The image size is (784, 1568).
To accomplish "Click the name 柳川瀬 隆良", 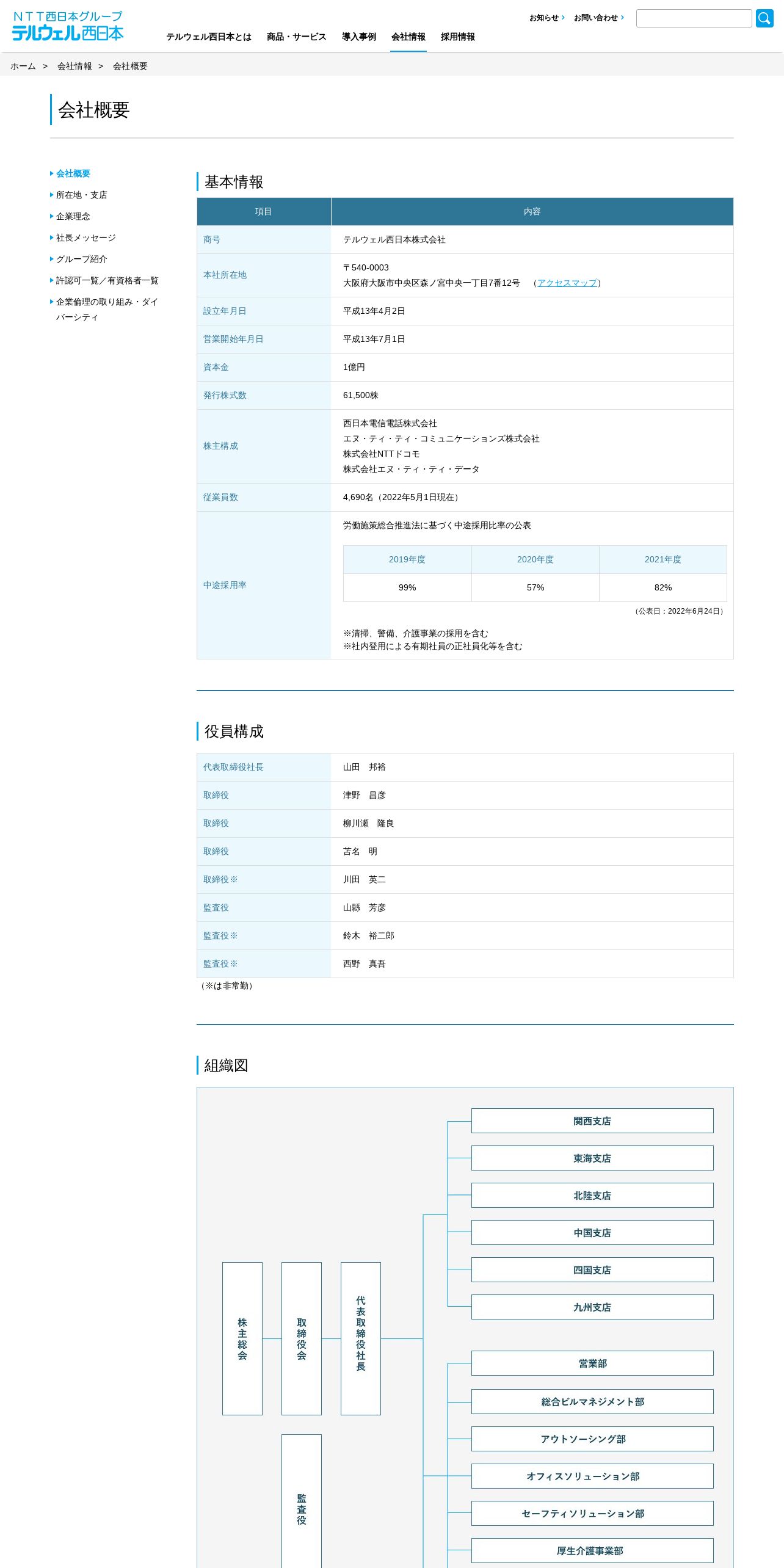I will 369,823.
